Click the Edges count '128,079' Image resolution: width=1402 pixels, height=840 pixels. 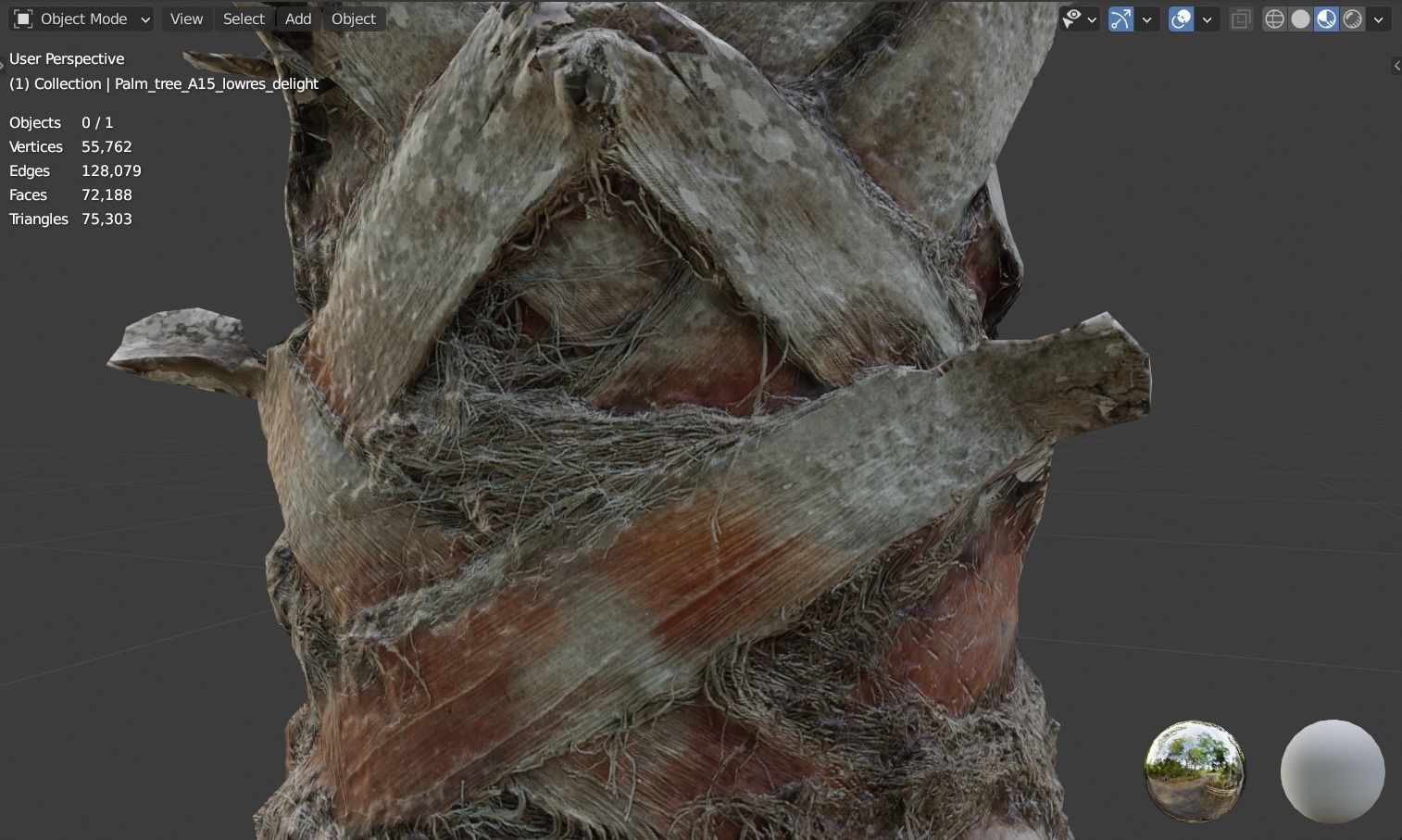point(111,170)
